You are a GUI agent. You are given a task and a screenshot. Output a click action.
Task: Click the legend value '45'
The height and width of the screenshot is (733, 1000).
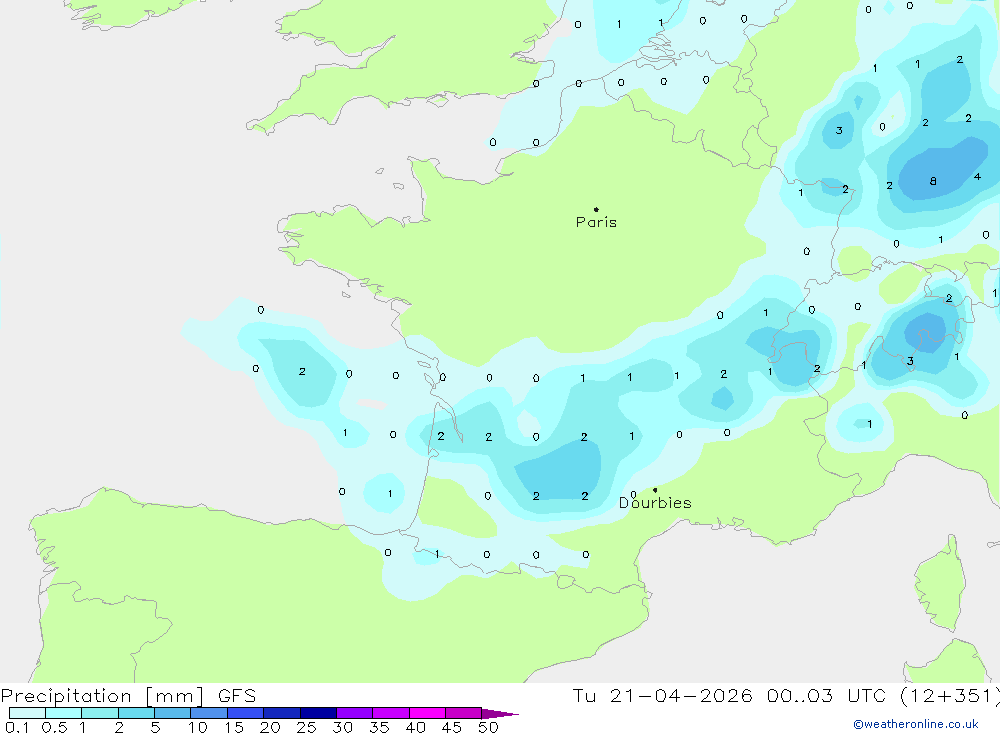tap(452, 727)
